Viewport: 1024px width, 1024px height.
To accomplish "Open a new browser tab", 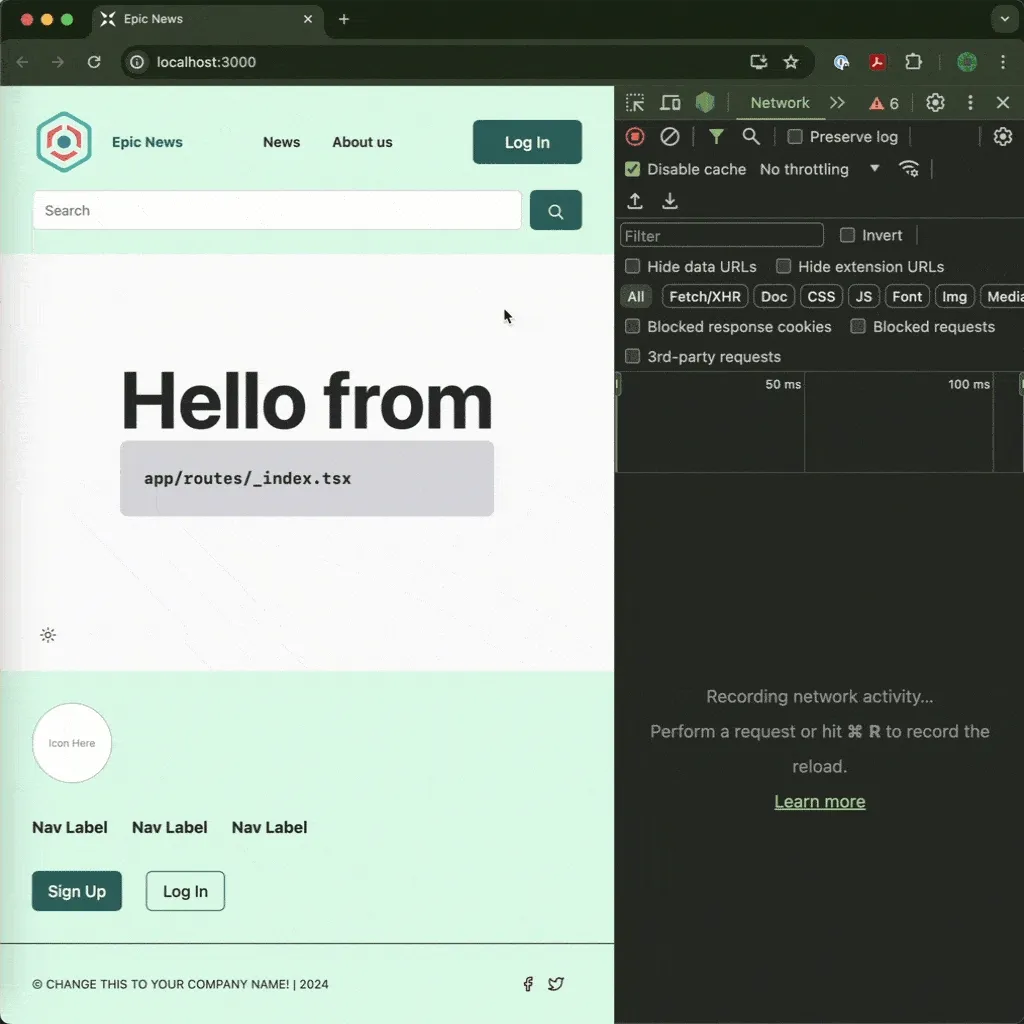I will [344, 19].
